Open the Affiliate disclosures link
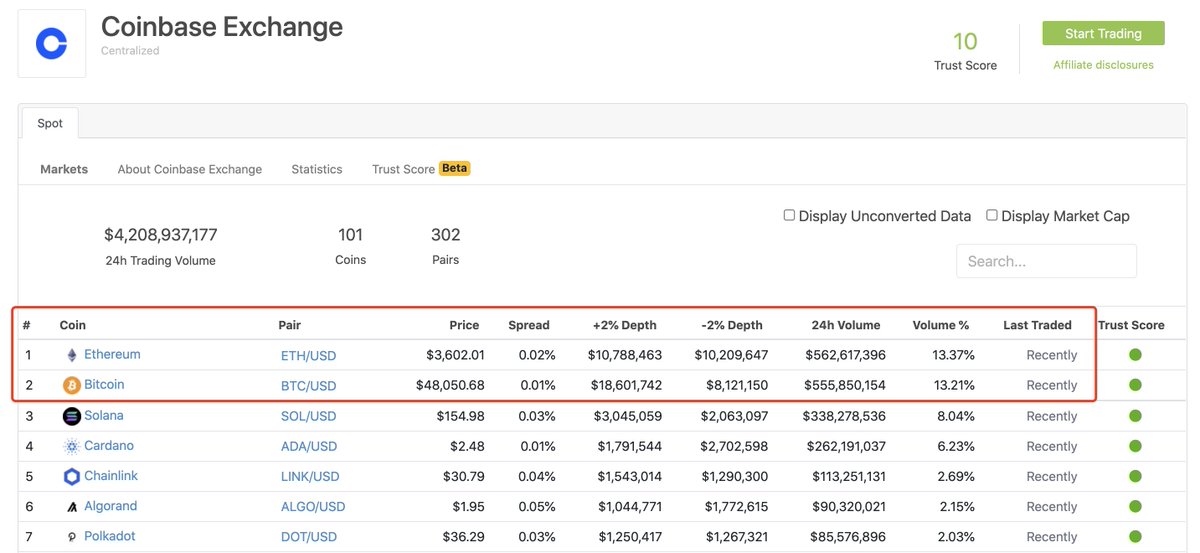The height and width of the screenshot is (553, 1200). [1103, 65]
